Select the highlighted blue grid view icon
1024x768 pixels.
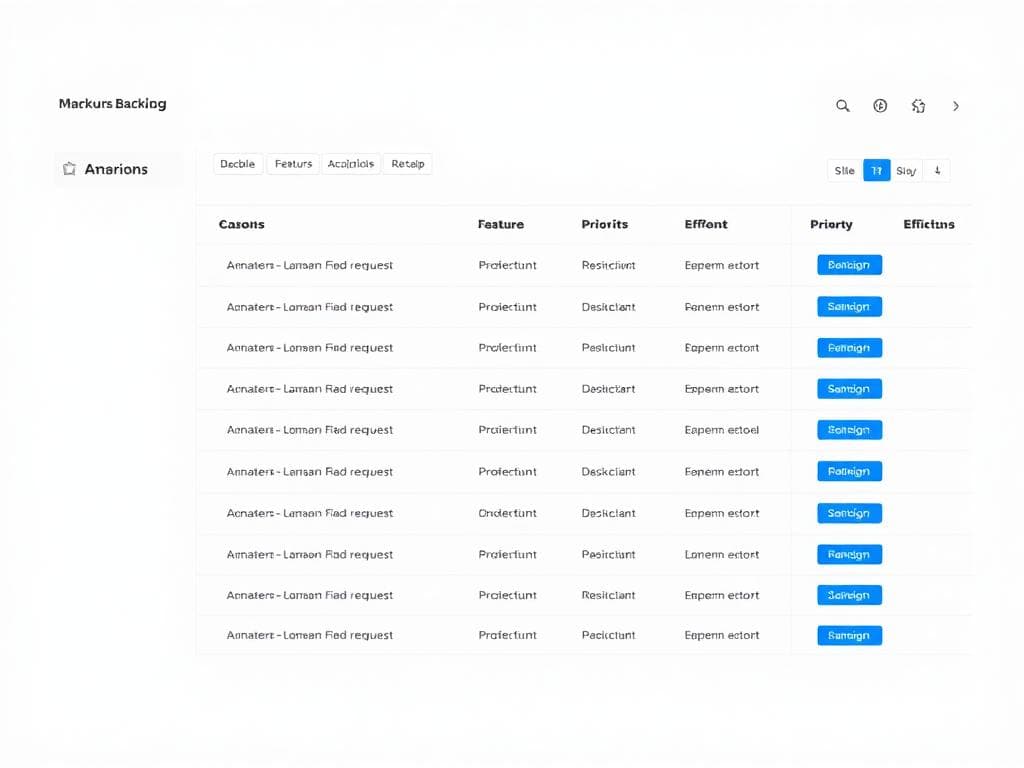point(876,170)
